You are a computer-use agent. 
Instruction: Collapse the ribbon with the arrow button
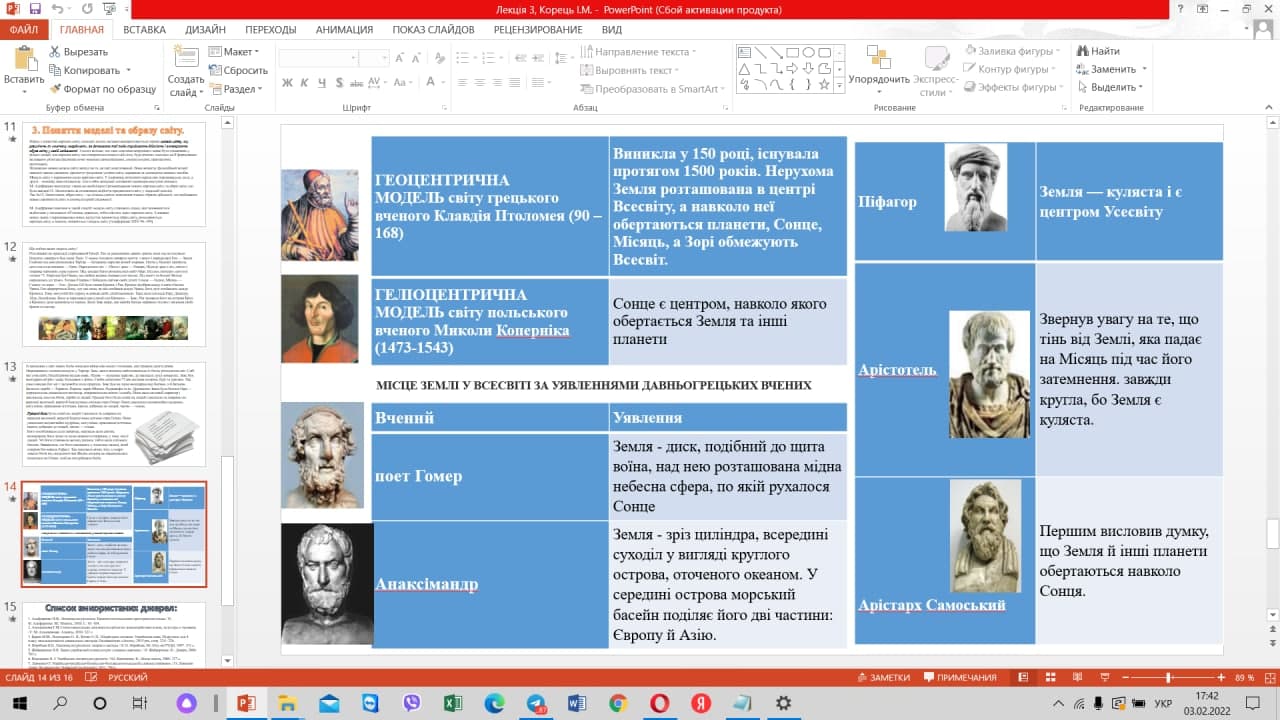point(1269,108)
